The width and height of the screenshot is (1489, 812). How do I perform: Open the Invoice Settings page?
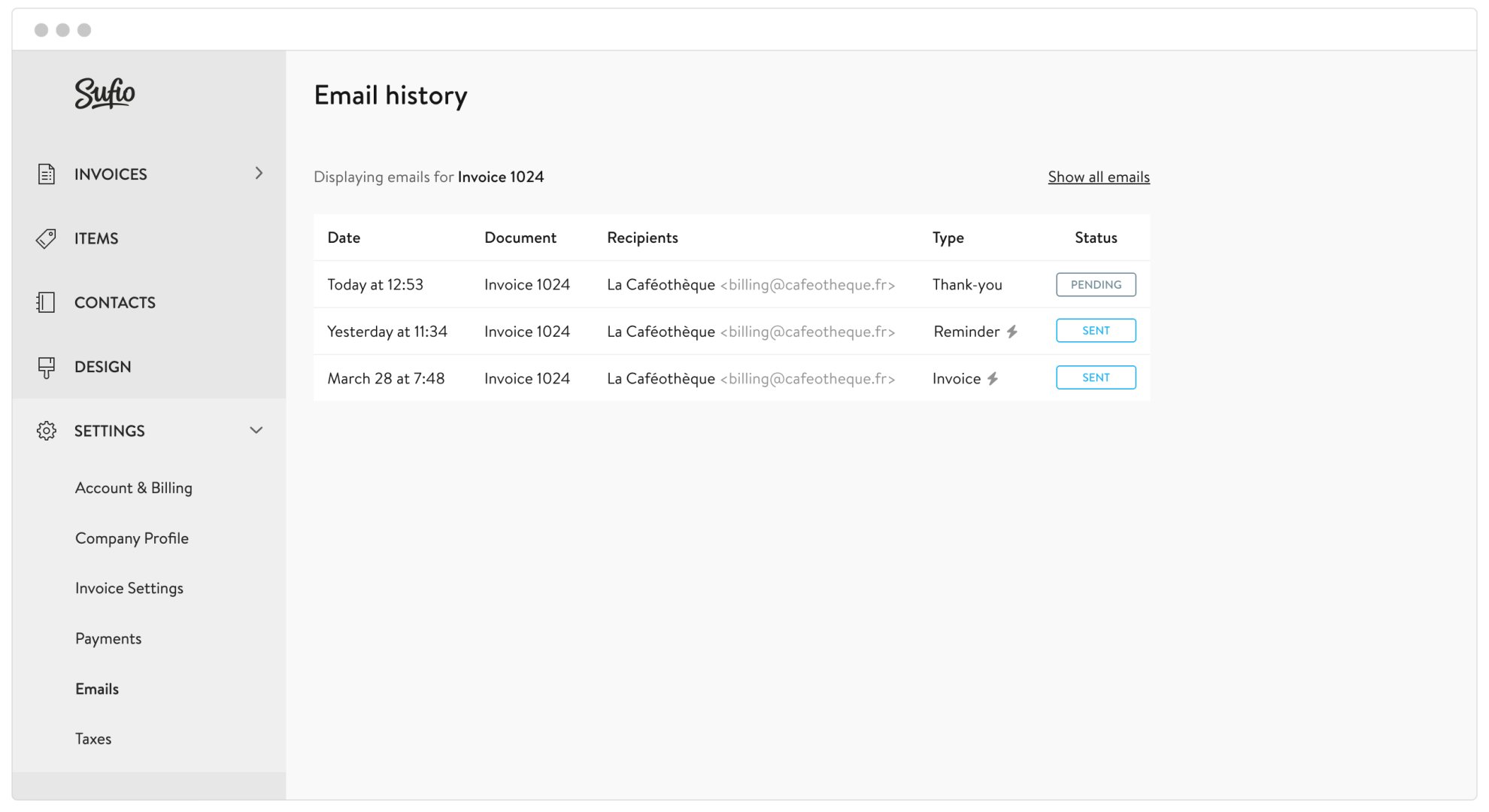[x=129, y=588]
